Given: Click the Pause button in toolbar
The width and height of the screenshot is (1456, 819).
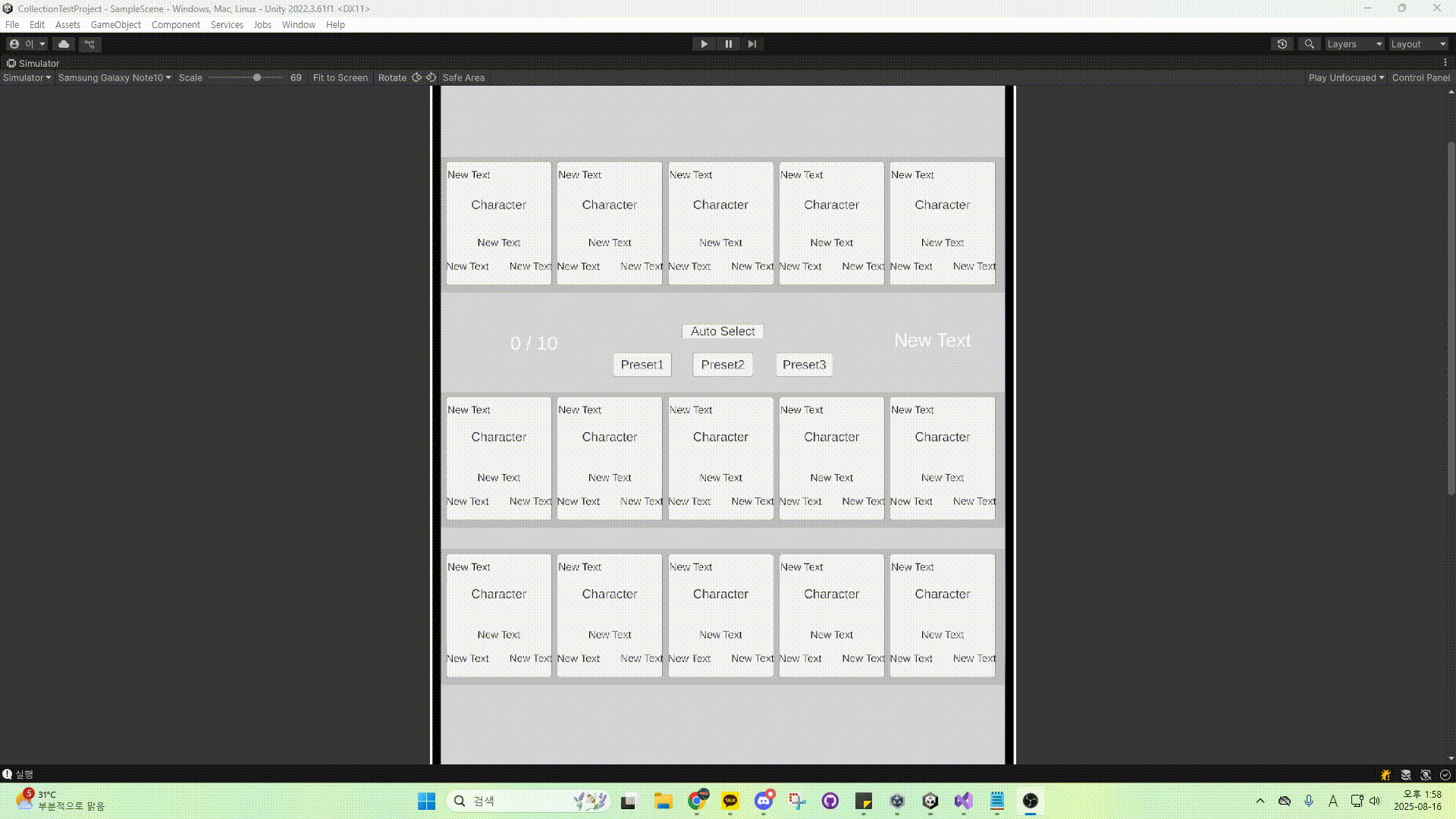Looking at the screenshot, I should point(728,44).
